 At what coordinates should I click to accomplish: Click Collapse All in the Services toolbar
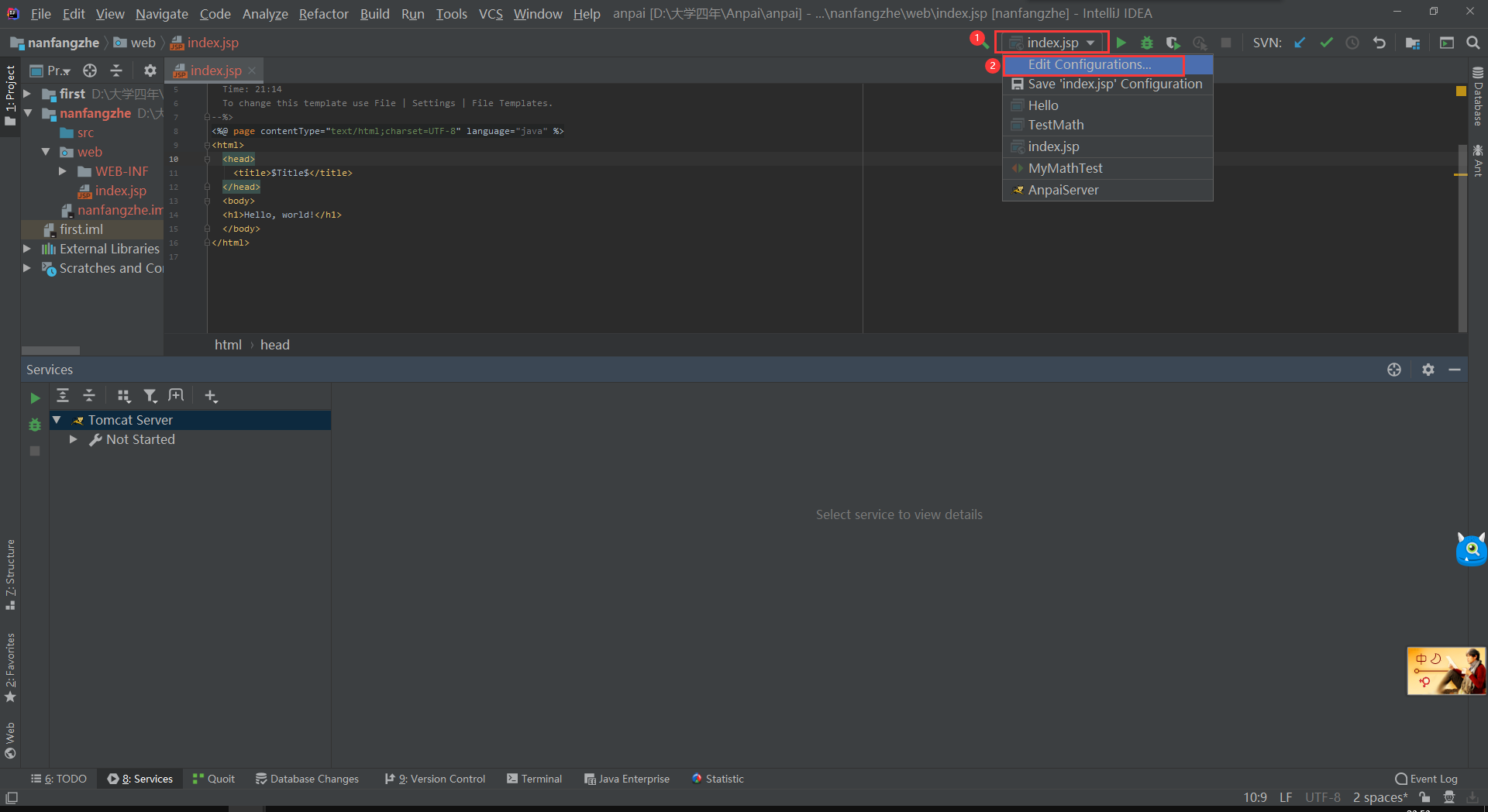89,396
